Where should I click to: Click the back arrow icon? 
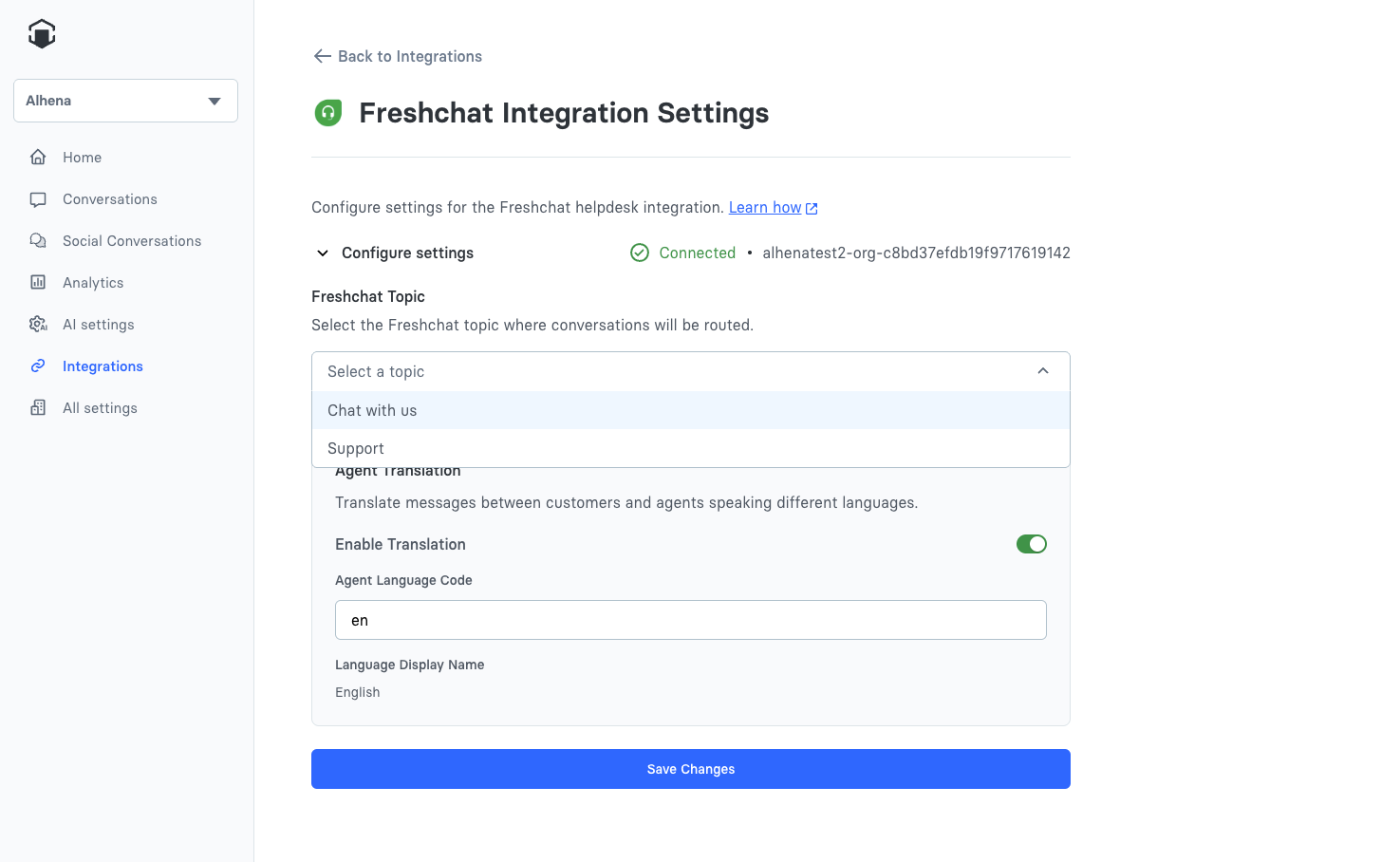[x=322, y=56]
